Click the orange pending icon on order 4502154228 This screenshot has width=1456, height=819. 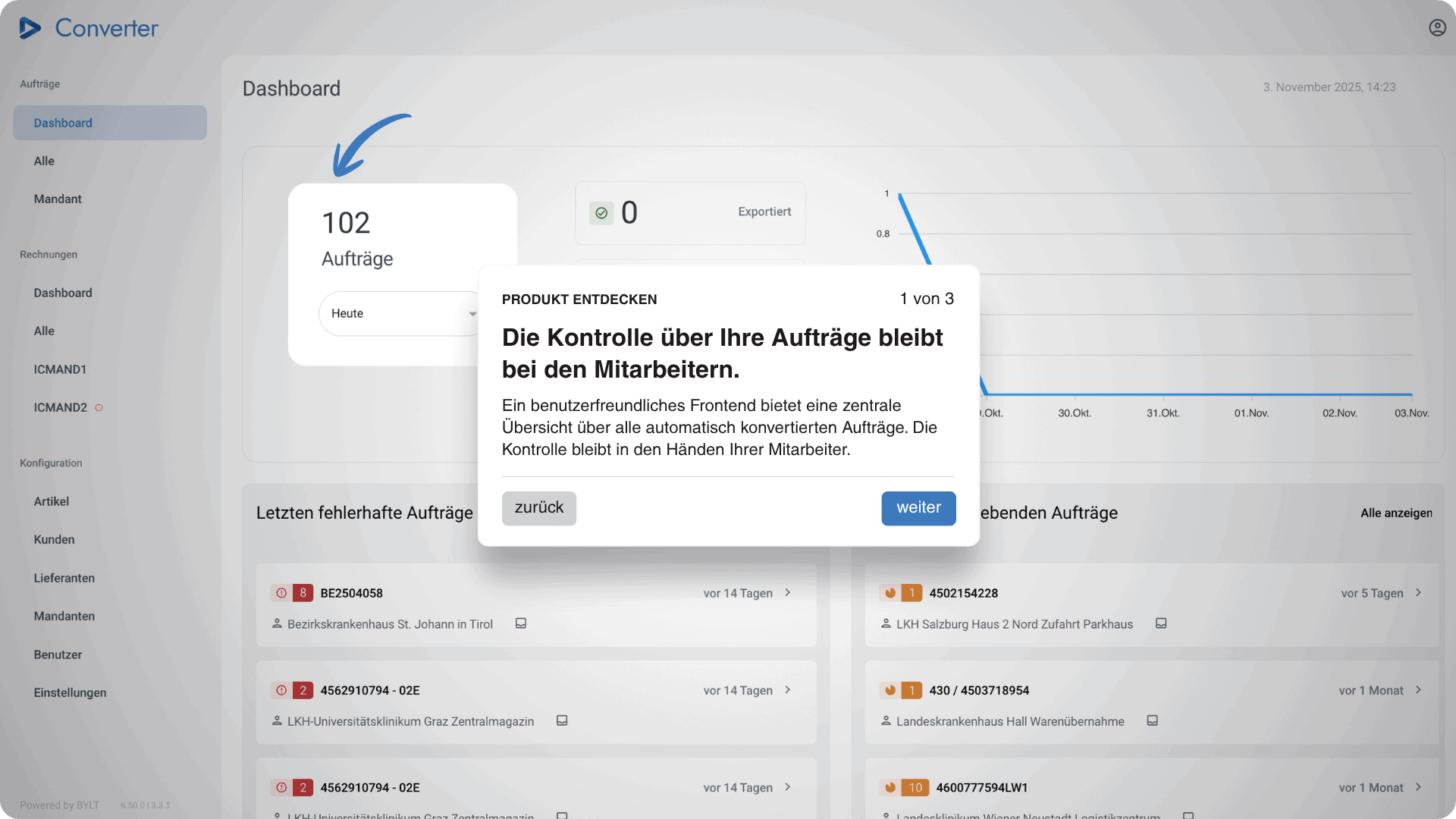coord(890,593)
